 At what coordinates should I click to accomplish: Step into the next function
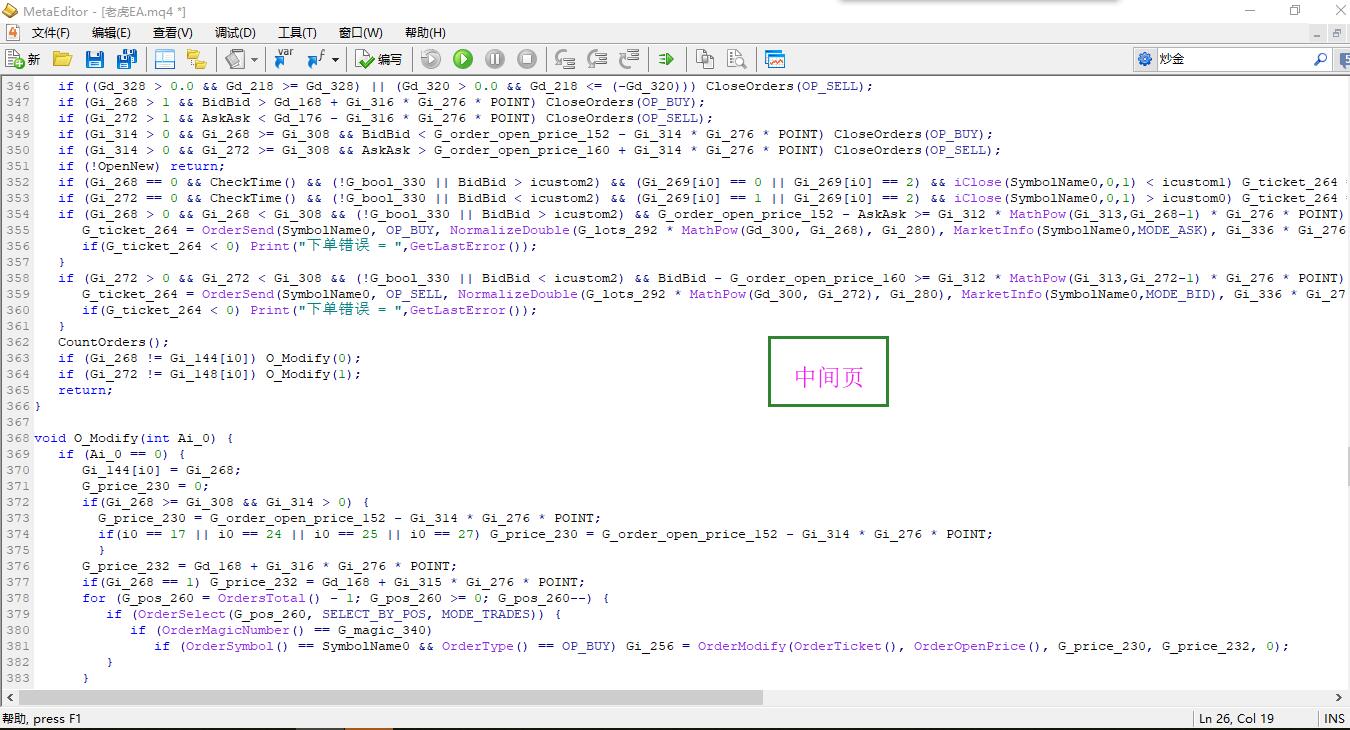click(x=565, y=59)
